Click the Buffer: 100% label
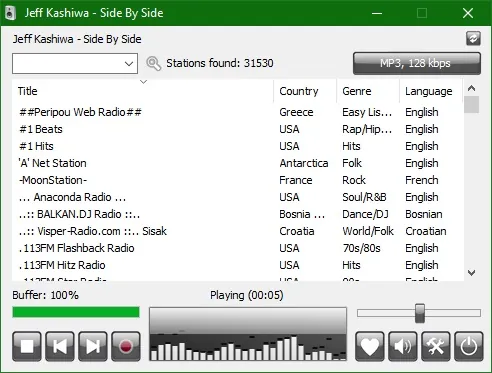This screenshot has width=492, height=373. pos(46,295)
